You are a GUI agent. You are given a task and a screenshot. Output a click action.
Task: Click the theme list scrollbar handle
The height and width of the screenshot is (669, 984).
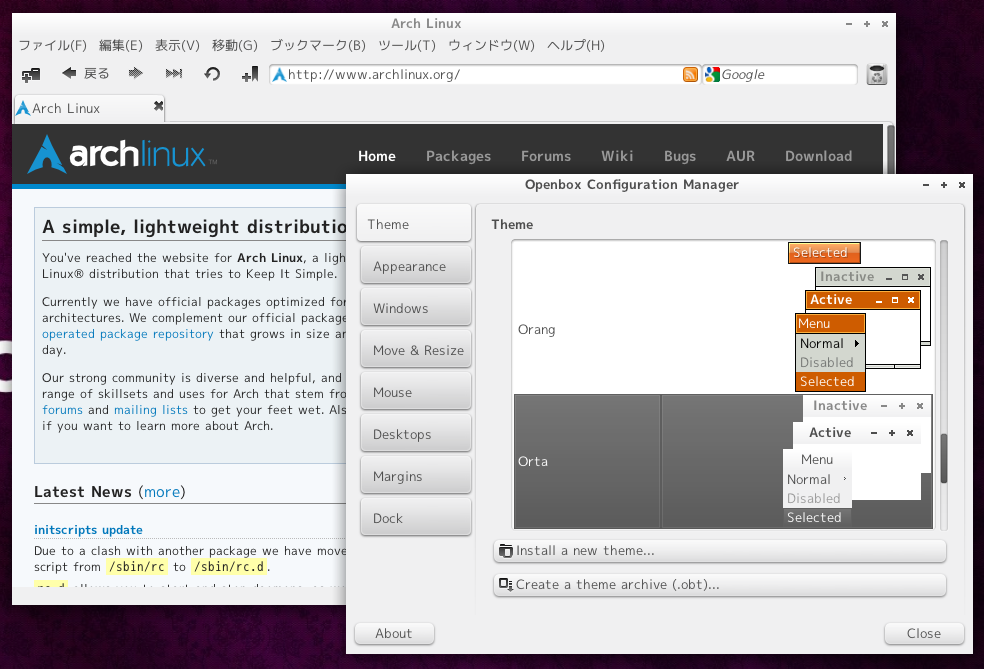(943, 459)
